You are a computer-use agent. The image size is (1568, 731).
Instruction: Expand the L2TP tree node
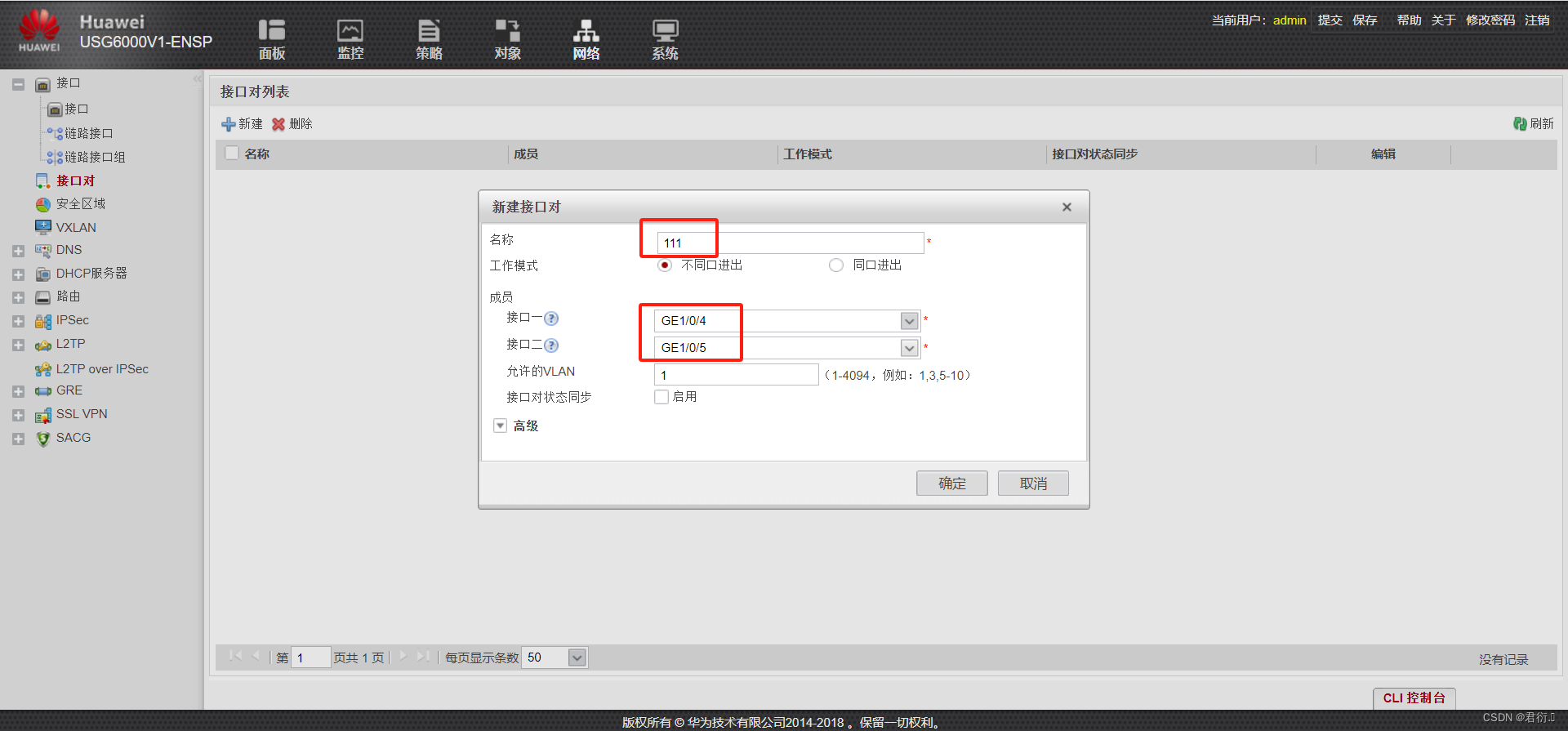point(18,345)
